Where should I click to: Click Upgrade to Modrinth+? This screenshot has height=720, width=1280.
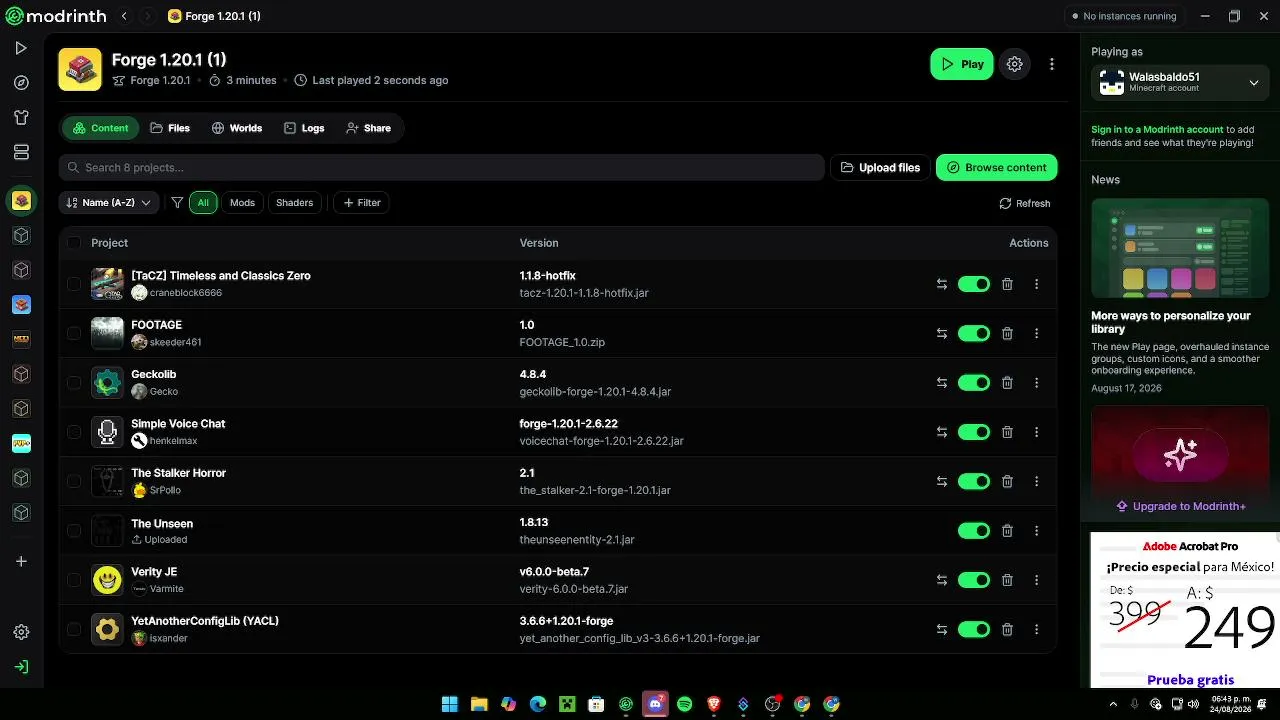1180,506
